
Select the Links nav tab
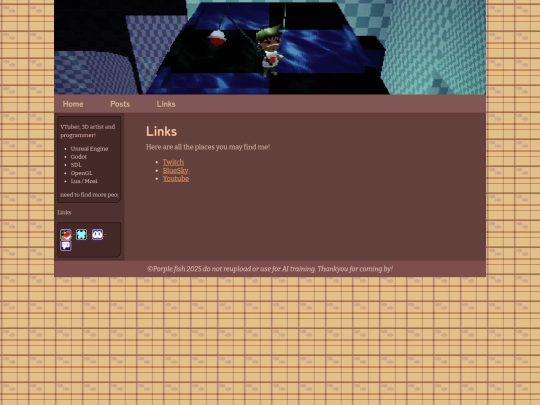pos(166,104)
